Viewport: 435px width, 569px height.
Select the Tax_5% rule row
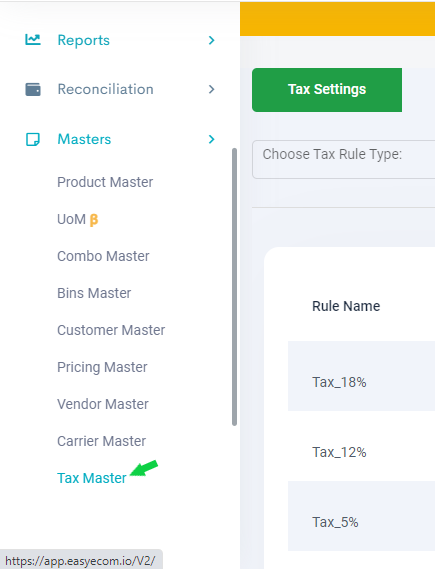361,516
